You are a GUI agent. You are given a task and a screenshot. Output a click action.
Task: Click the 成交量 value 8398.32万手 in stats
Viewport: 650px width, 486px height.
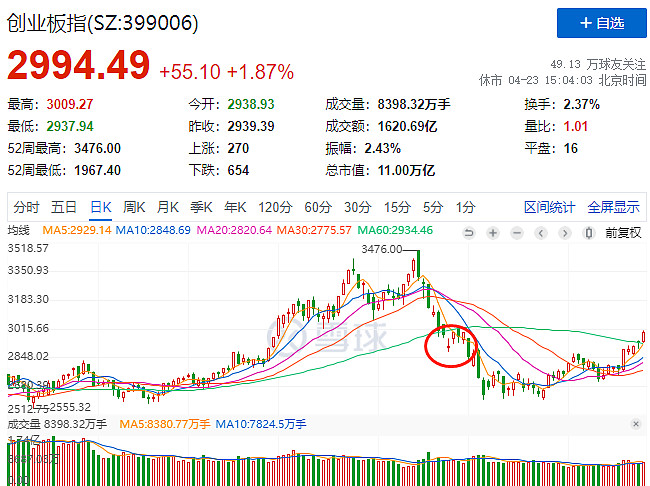(414, 104)
